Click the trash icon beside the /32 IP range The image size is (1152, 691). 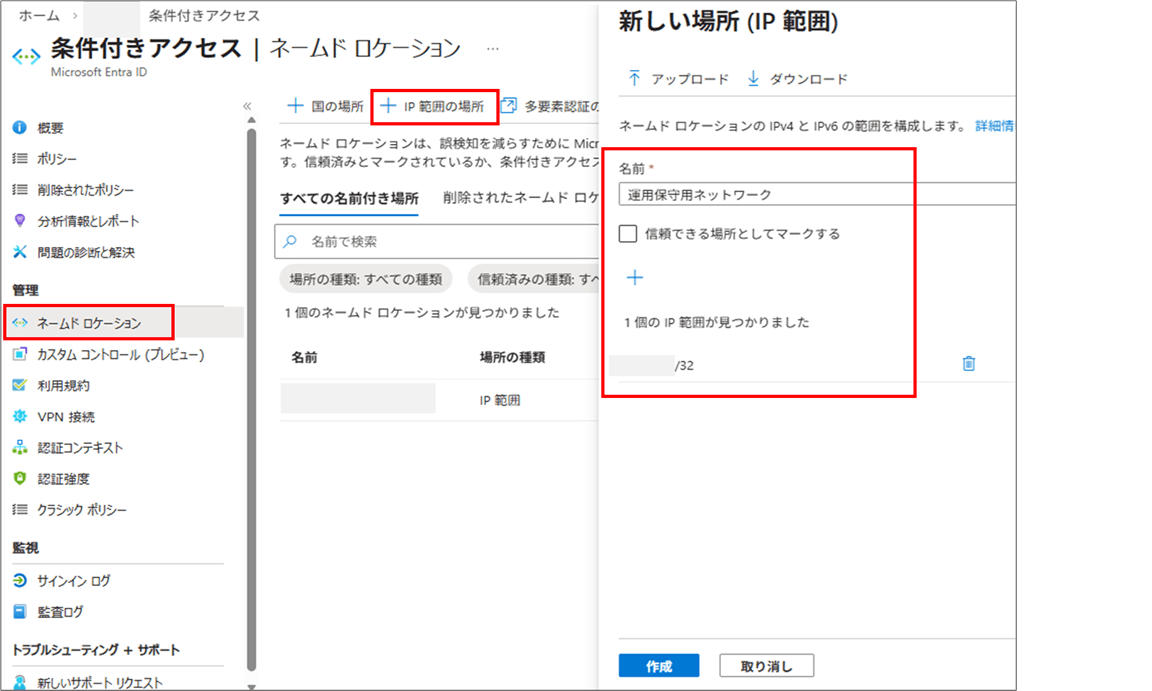coord(968,364)
